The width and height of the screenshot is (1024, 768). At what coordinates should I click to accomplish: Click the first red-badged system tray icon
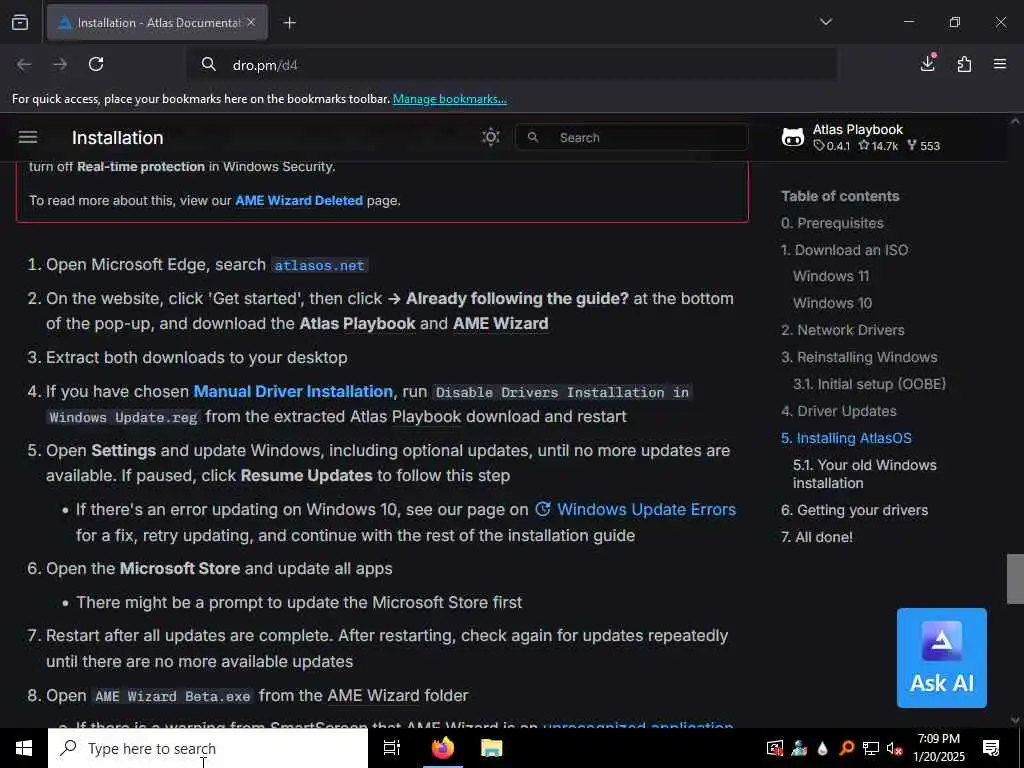click(x=775, y=748)
